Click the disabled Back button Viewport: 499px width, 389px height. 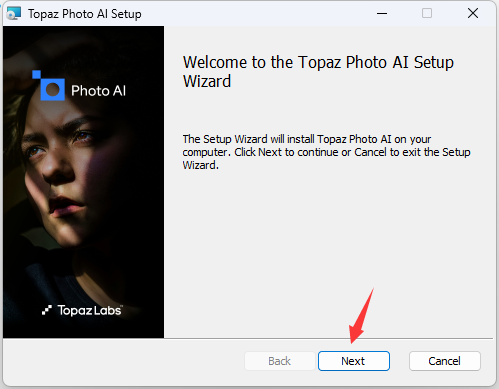pyautogui.click(x=280, y=361)
